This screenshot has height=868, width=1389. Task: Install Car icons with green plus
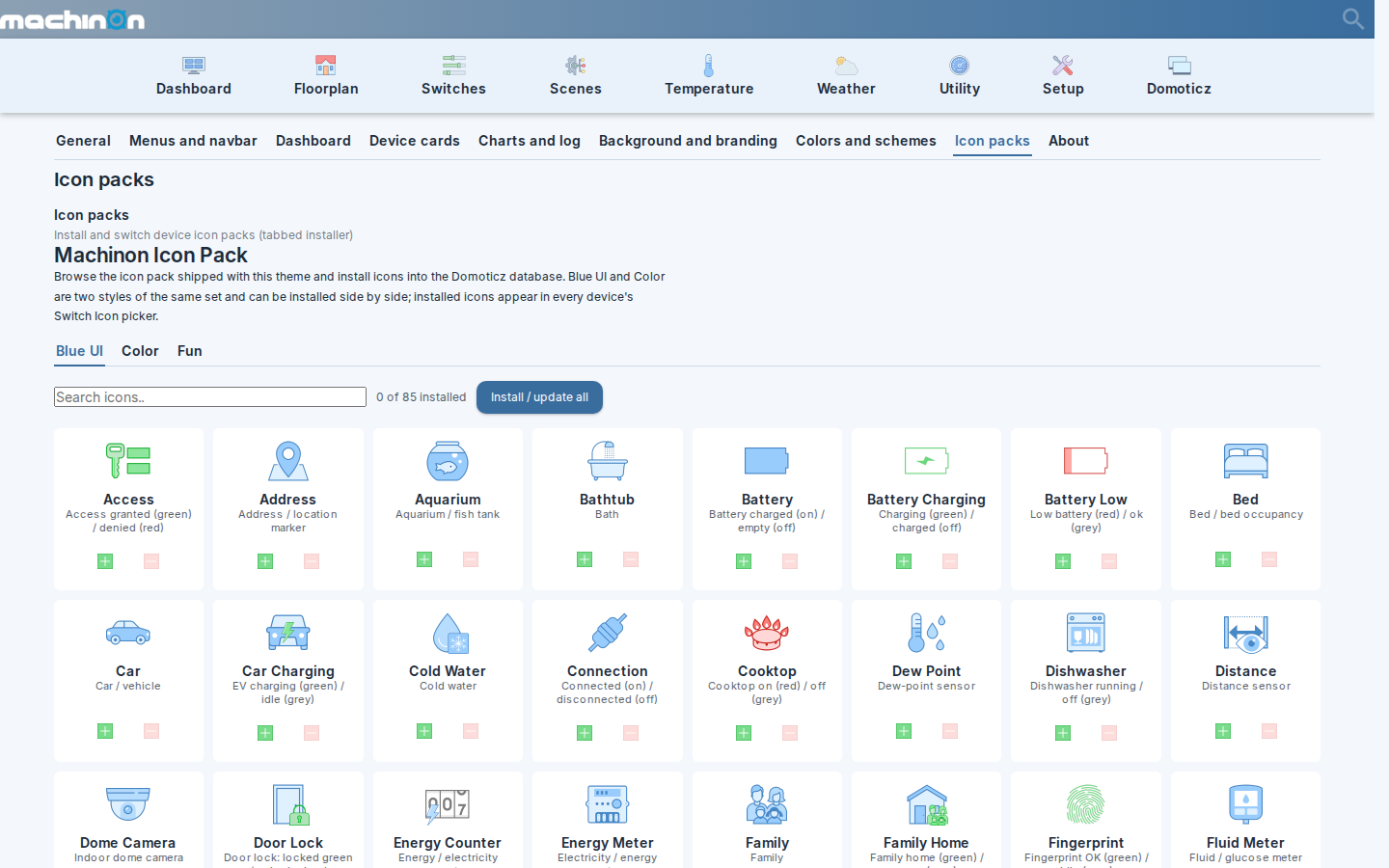(105, 731)
